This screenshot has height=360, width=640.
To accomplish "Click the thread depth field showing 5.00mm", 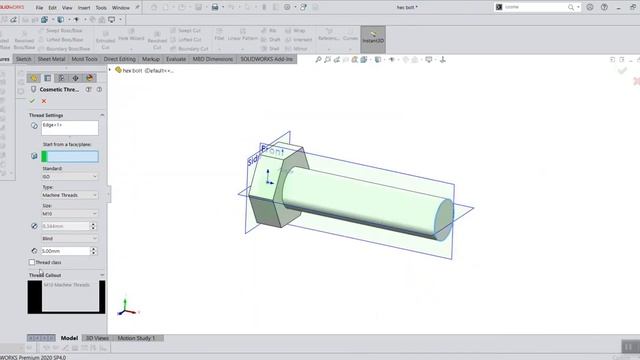I will 65,251.
